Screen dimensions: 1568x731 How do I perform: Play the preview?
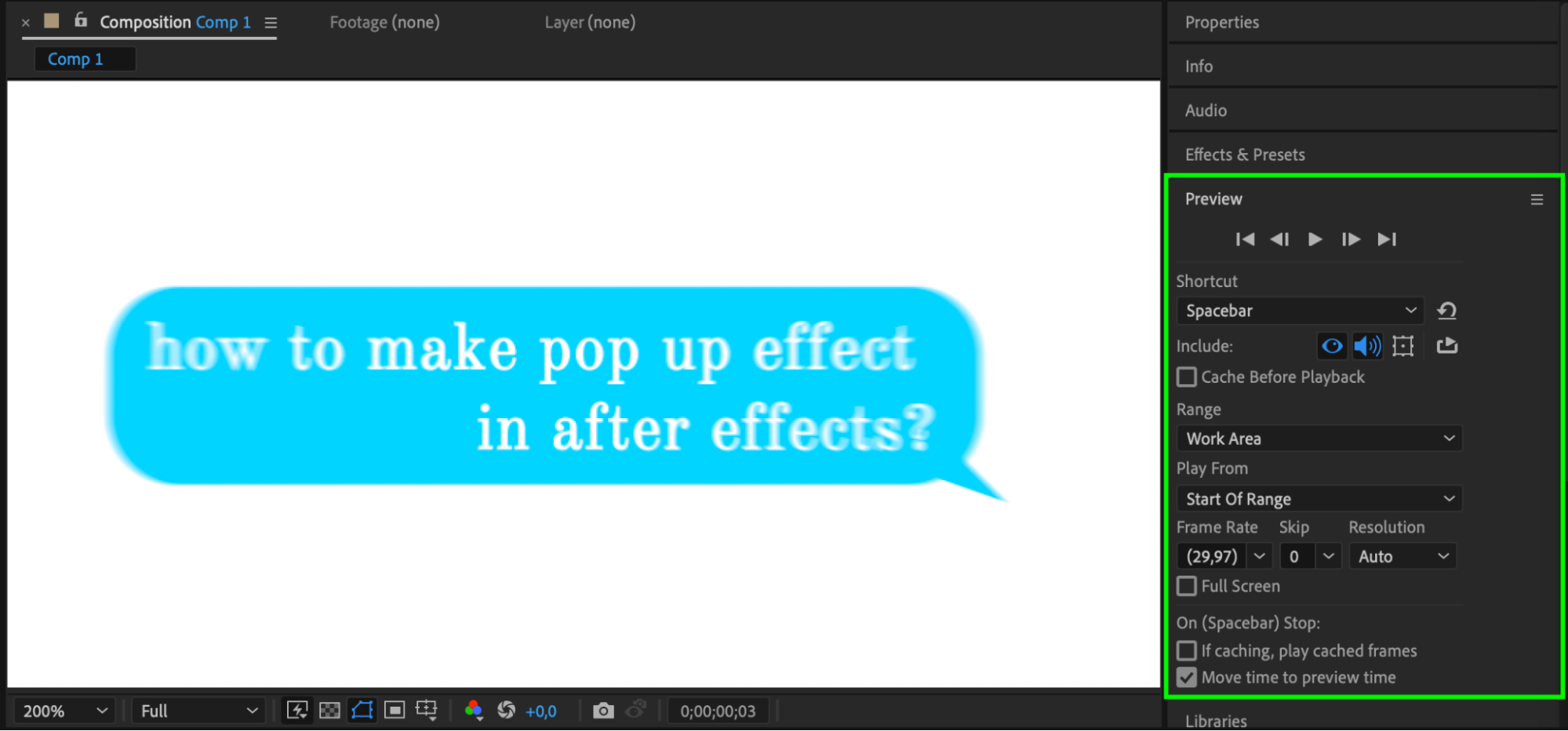point(1315,239)
